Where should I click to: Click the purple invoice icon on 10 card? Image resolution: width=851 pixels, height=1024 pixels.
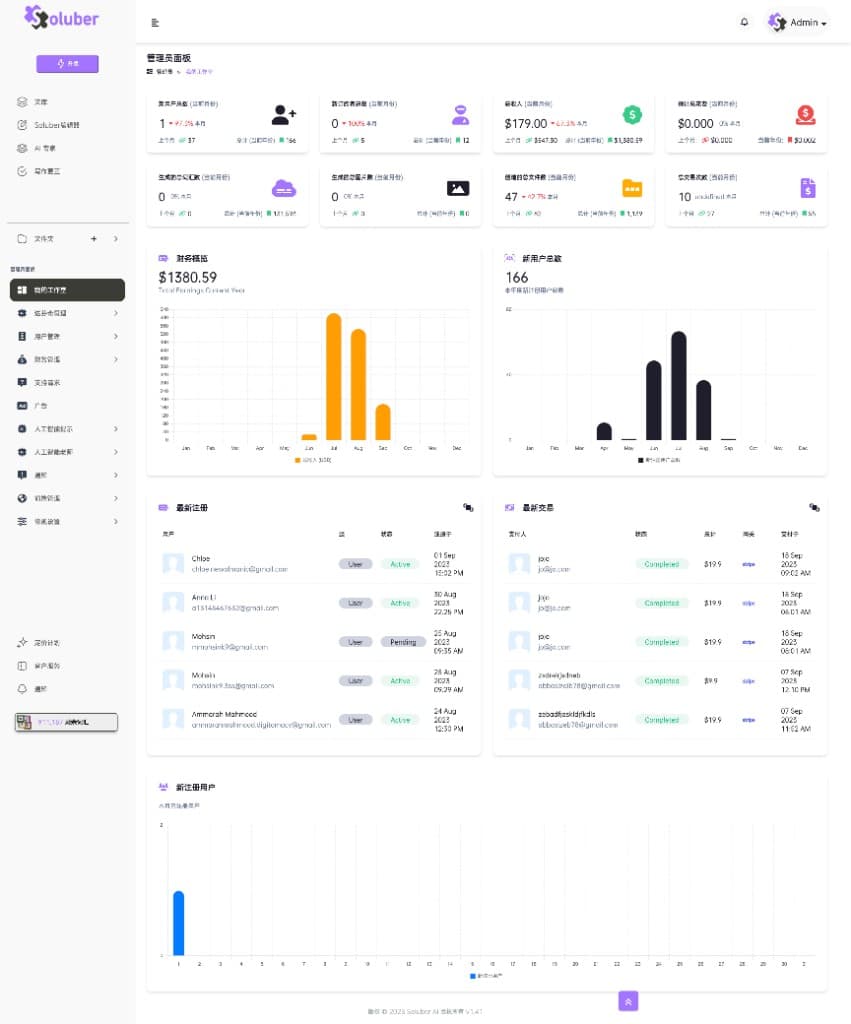pyautogui.click(x=808, y=188)
